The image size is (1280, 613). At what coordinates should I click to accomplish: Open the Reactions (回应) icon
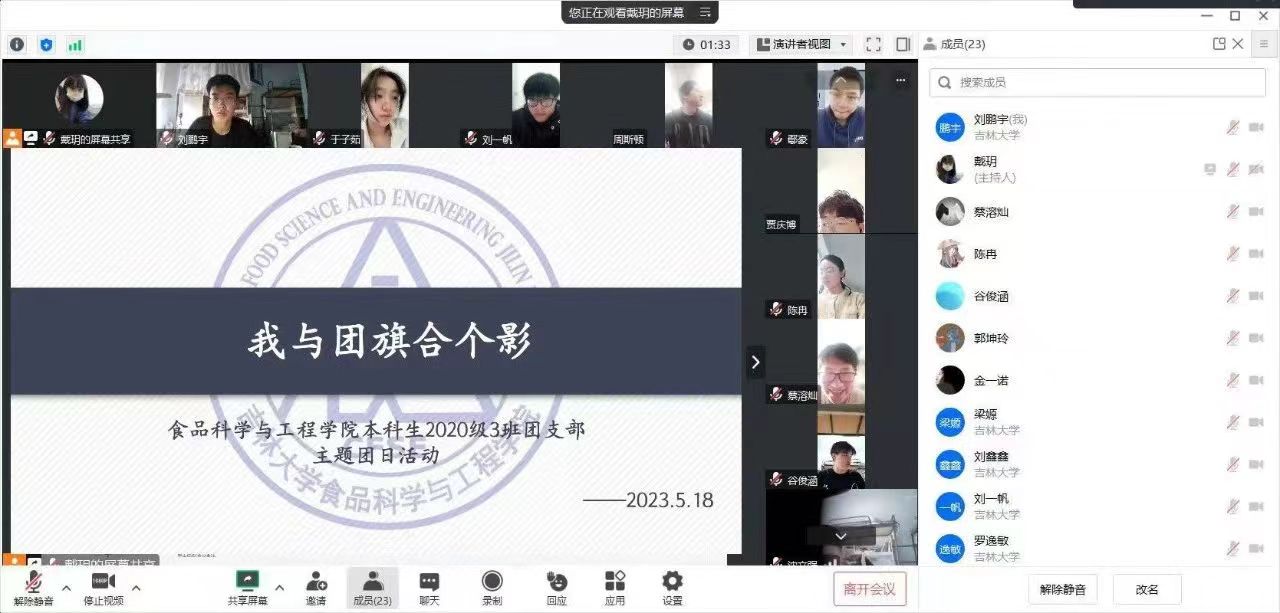[557, 582]
